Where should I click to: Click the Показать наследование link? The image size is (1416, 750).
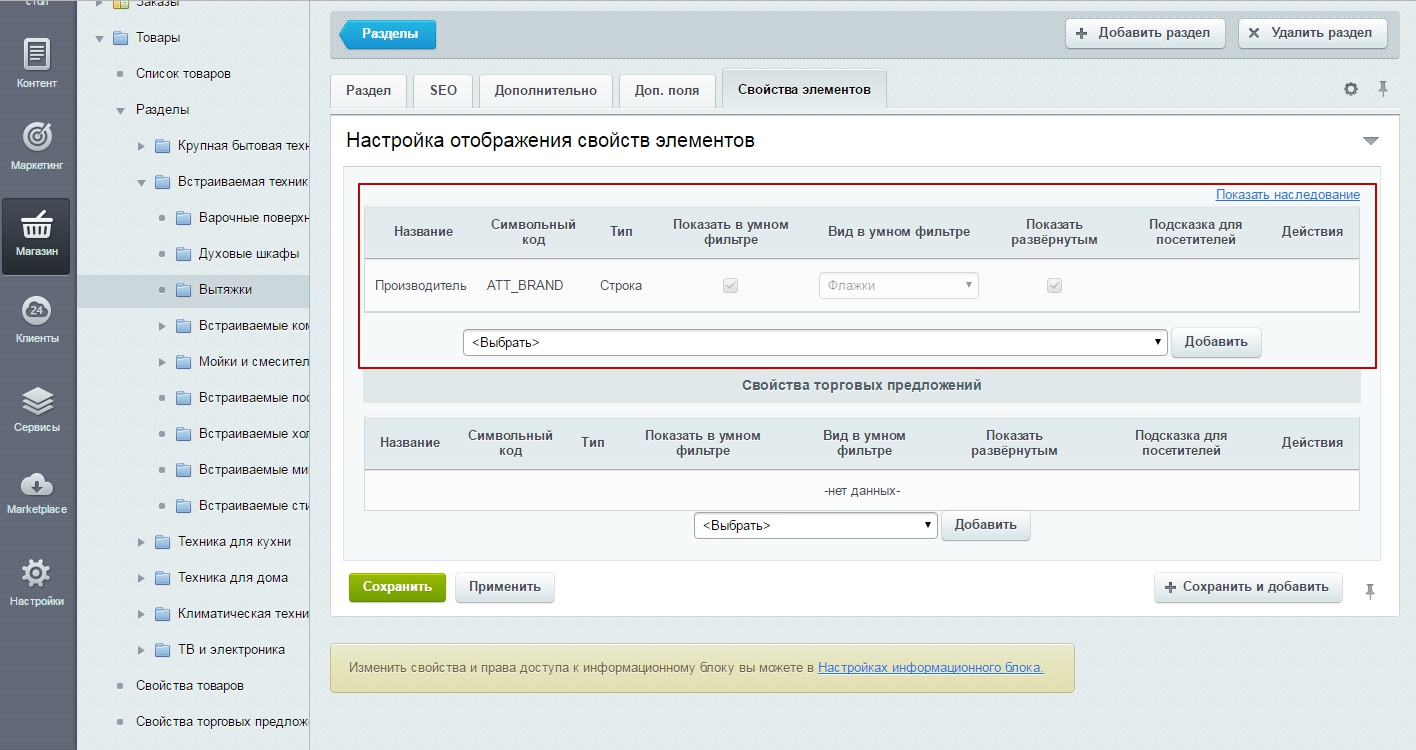[1288, 195]
